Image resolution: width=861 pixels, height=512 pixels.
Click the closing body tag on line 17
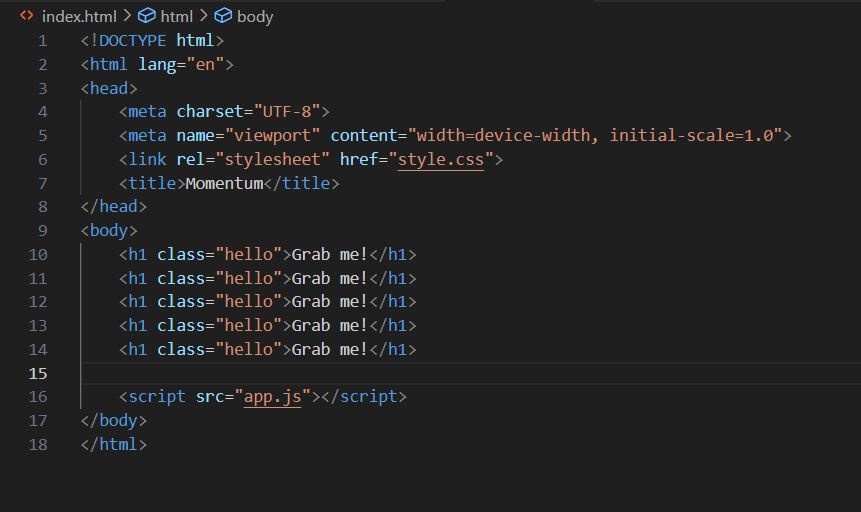[114, 421]
